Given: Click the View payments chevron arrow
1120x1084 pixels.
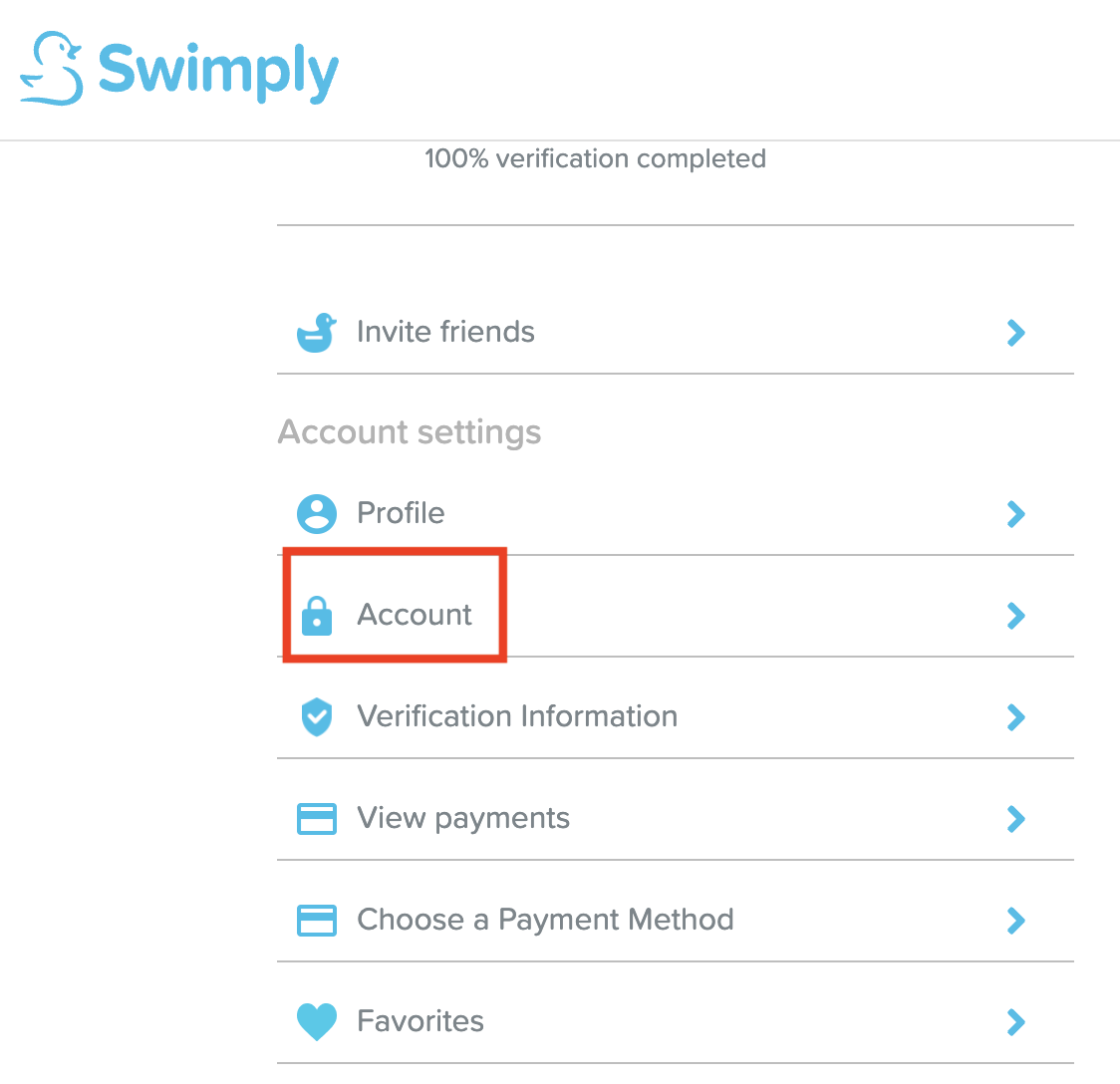Looking at the screenshot, I should 1015,819.
